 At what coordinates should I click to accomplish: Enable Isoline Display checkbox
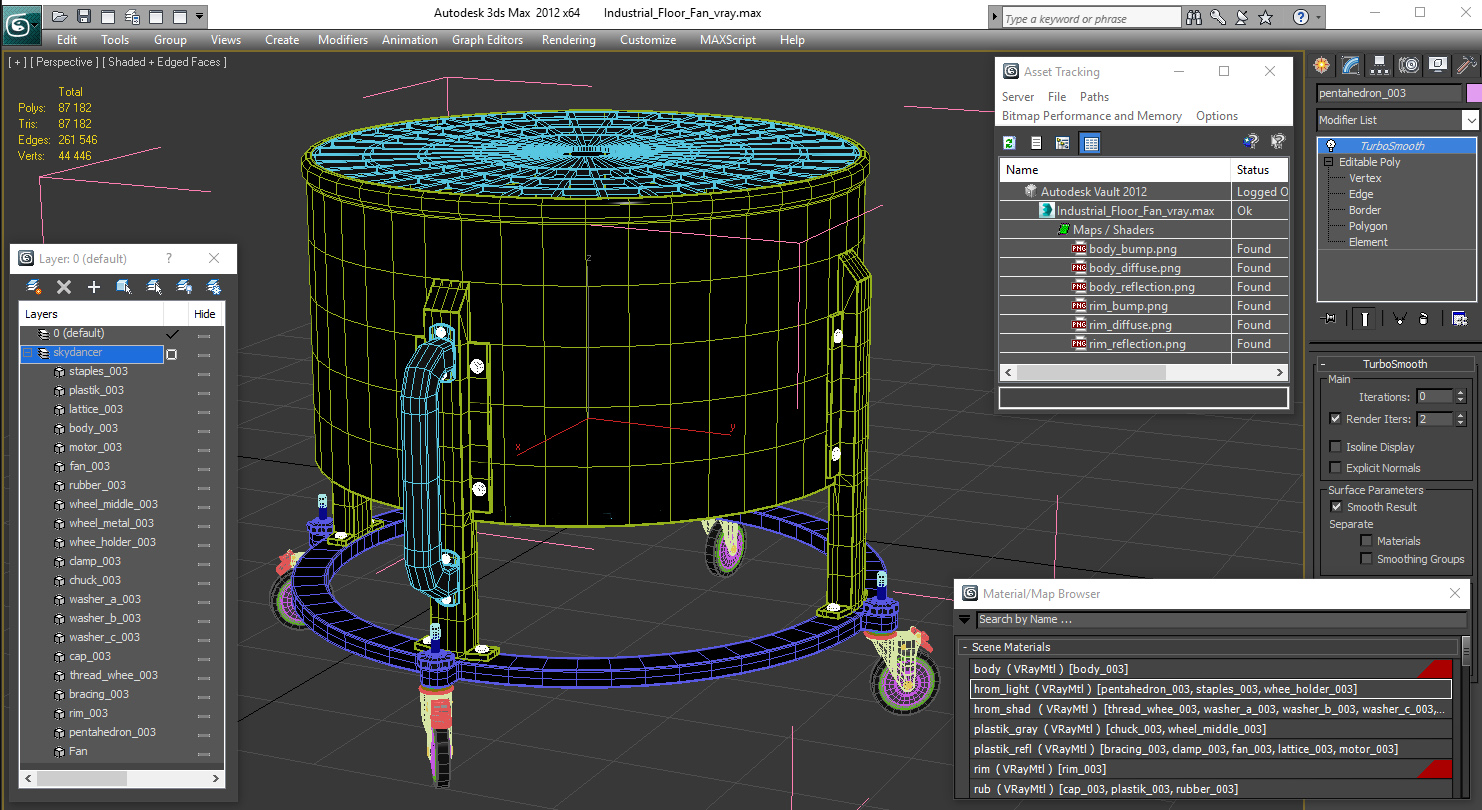point(1335,447)
